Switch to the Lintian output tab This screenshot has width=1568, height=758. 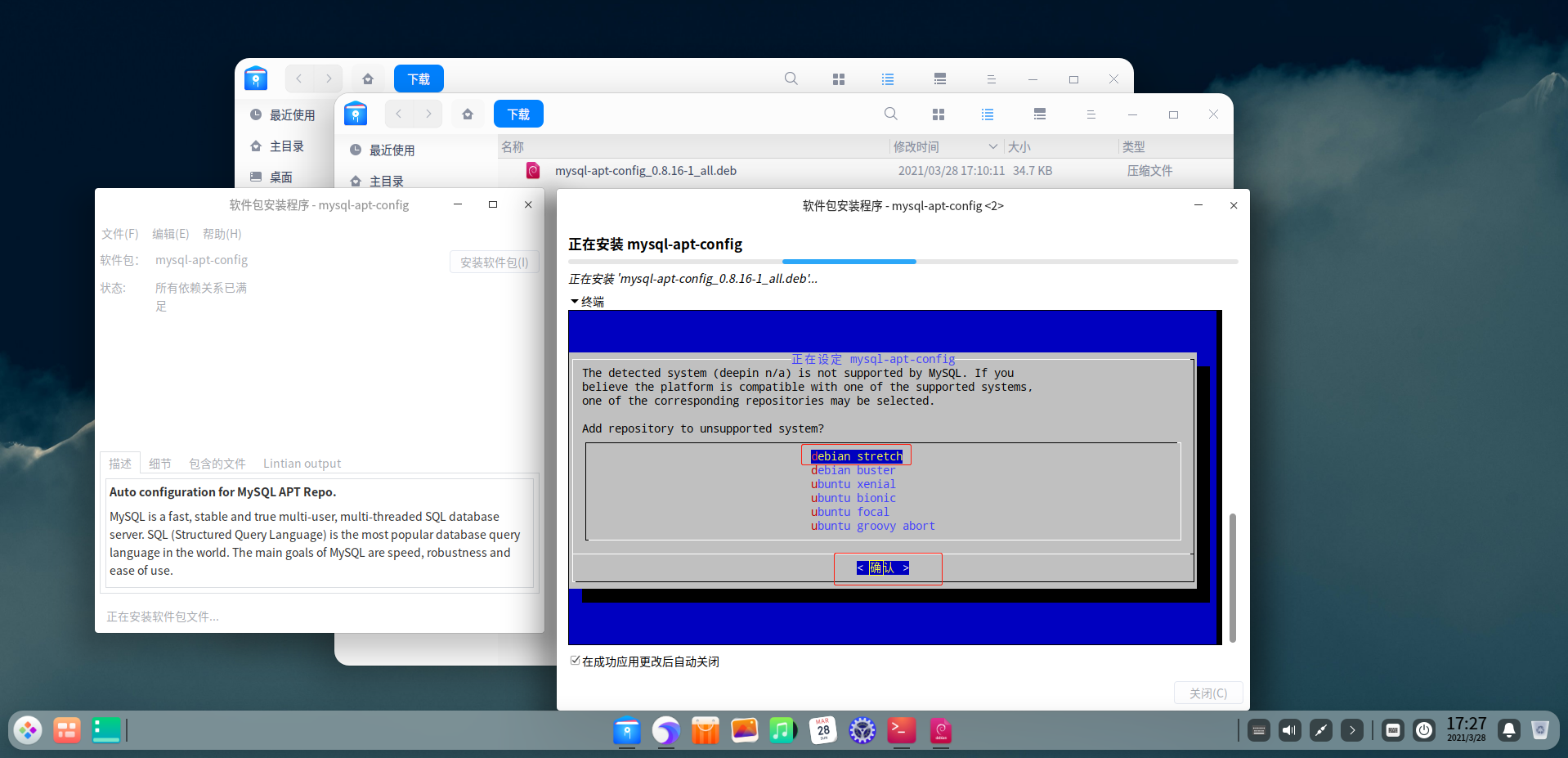click(x=302, y=464)
